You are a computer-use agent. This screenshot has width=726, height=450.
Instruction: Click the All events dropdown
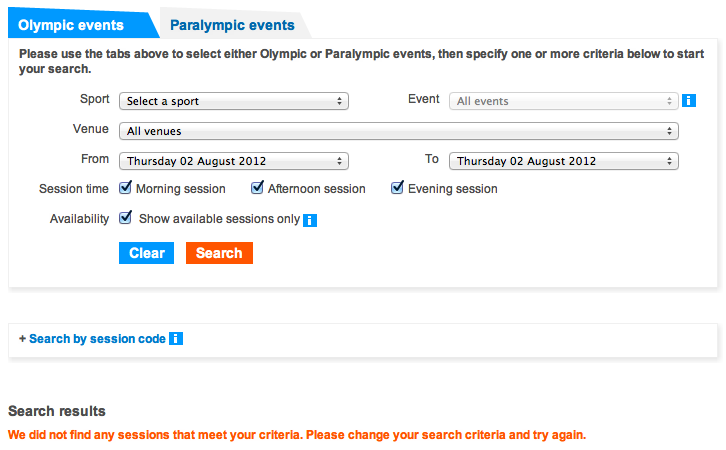pos(564,101)
